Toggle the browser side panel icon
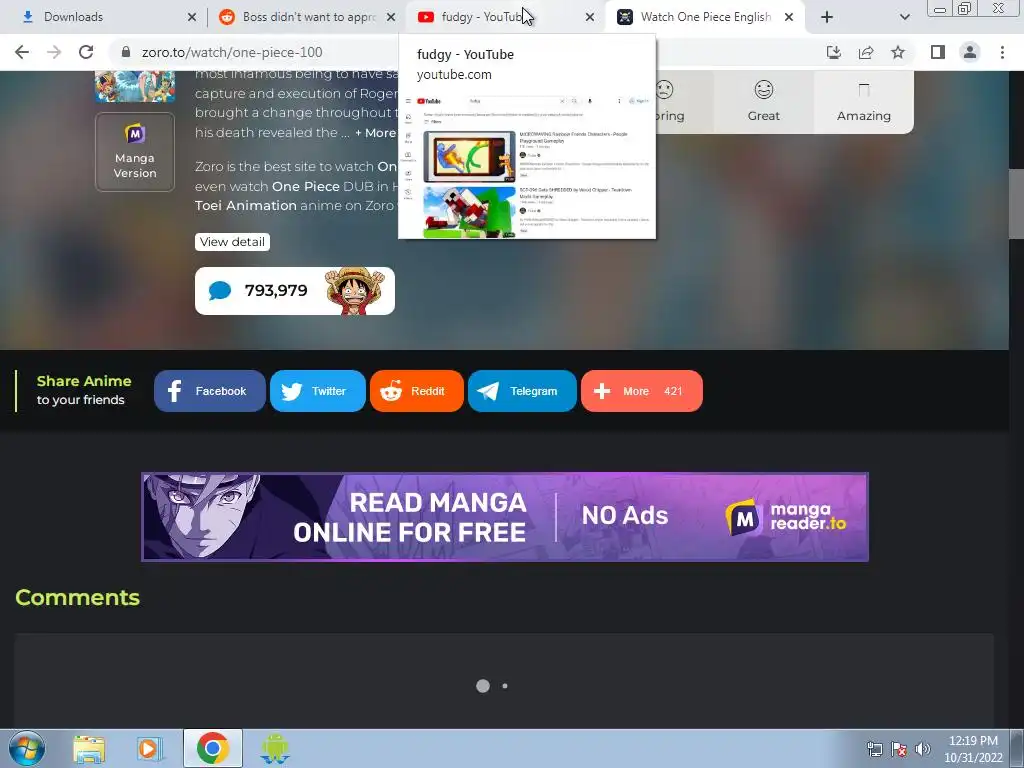This screenshot has width=1024, height=768. [938, 52]
